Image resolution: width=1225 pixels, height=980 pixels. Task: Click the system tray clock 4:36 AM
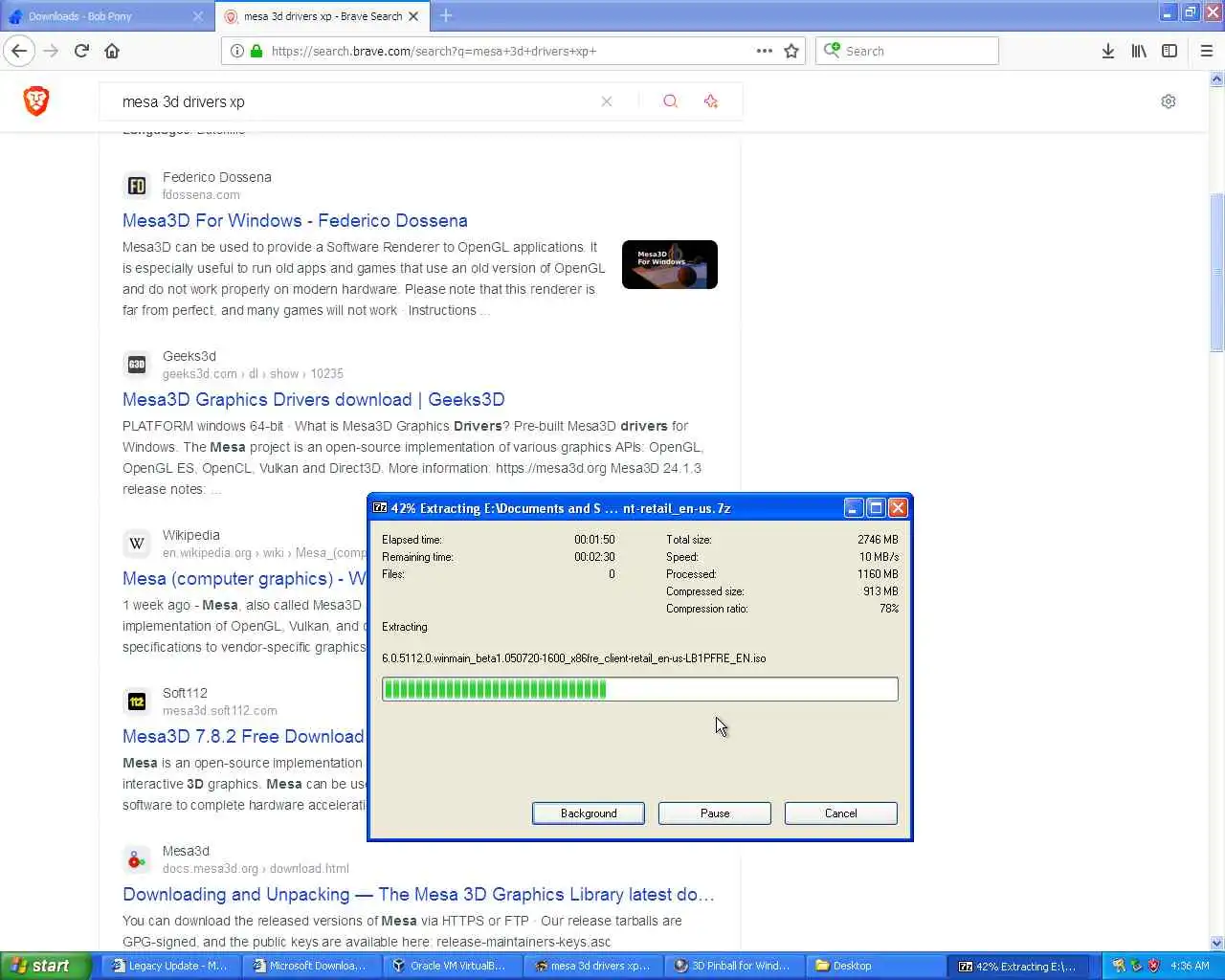pyautogui.click(x=1190, y=966)
